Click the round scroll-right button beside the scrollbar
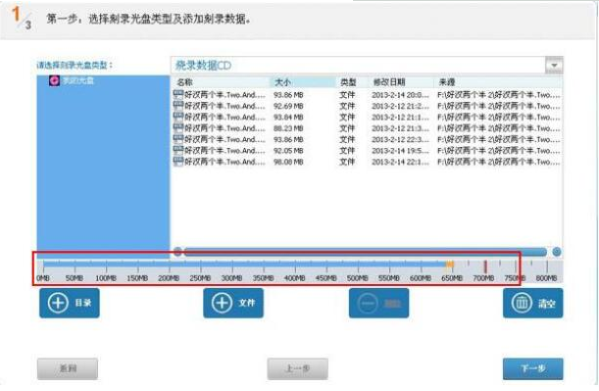This screenshot has width=599, height=391. pyautogui.click(x=557, y=252)
